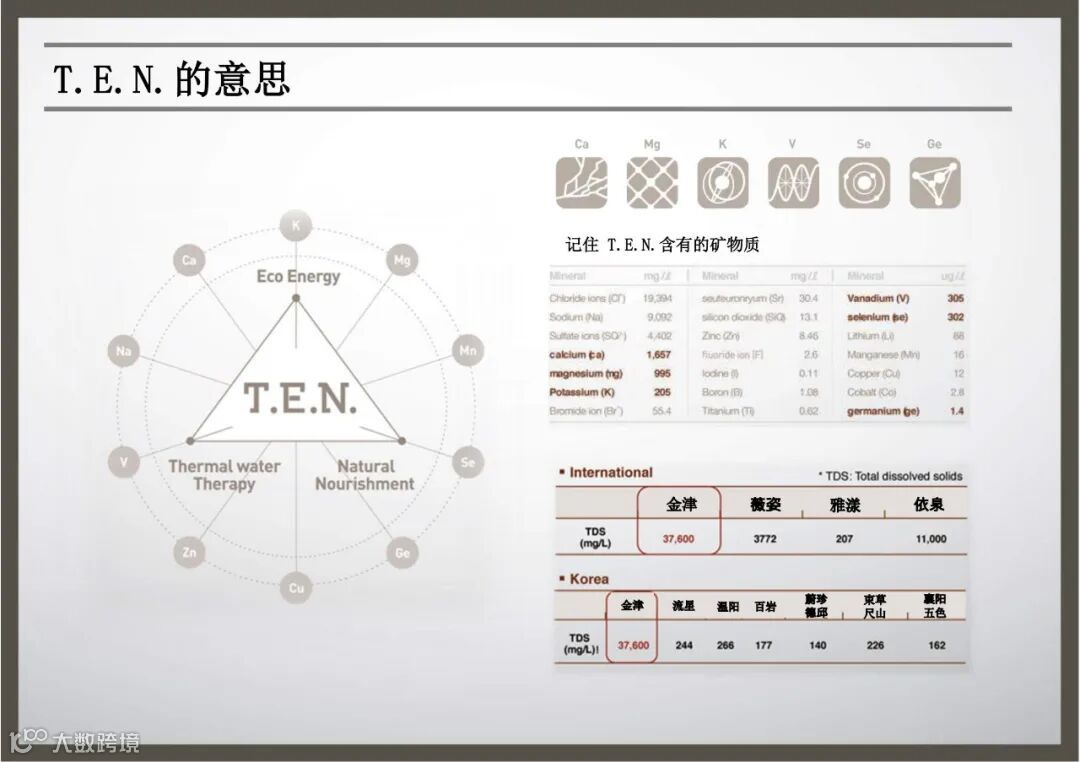Select the K orbital mineral icon tile
The image size is (1080, 762).
[723, 183]
